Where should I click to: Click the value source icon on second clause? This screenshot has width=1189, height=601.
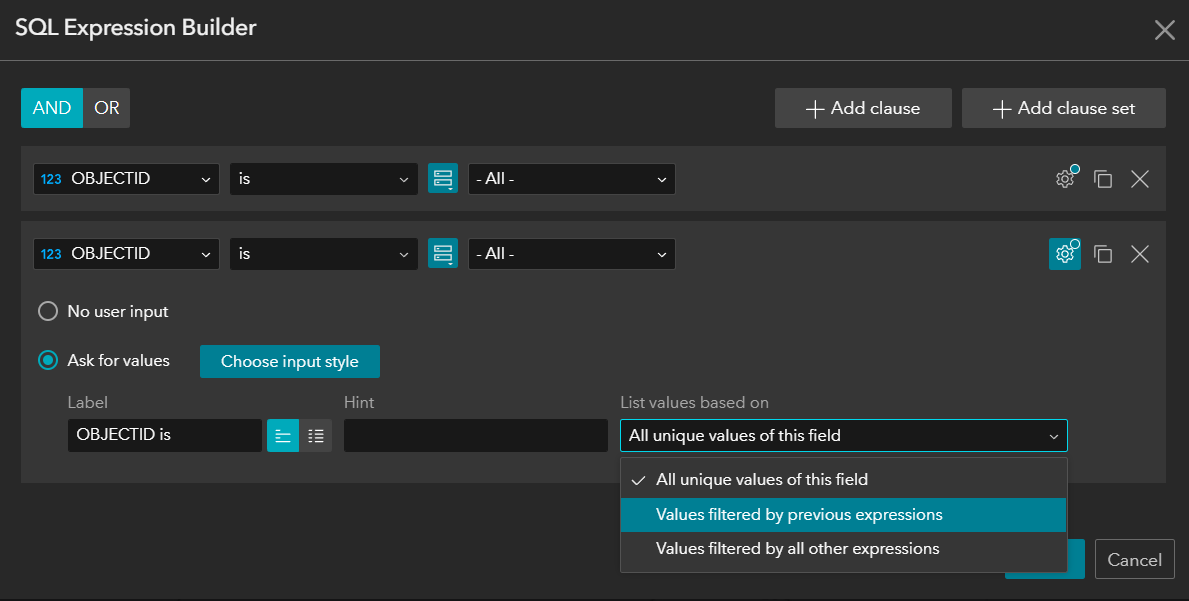pyautogui.click(x=443, y=253)
